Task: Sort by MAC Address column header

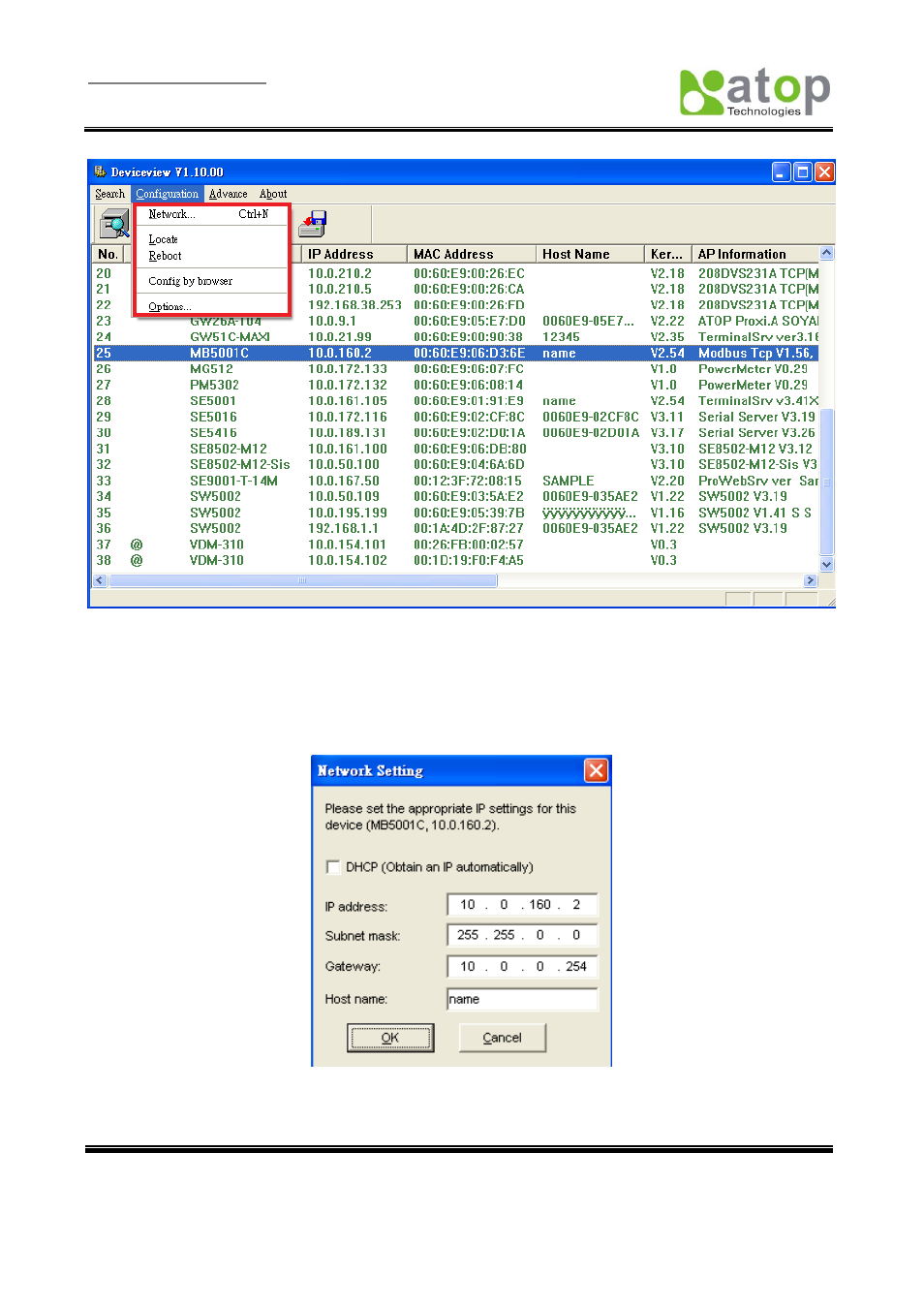Action: [471, 254]
